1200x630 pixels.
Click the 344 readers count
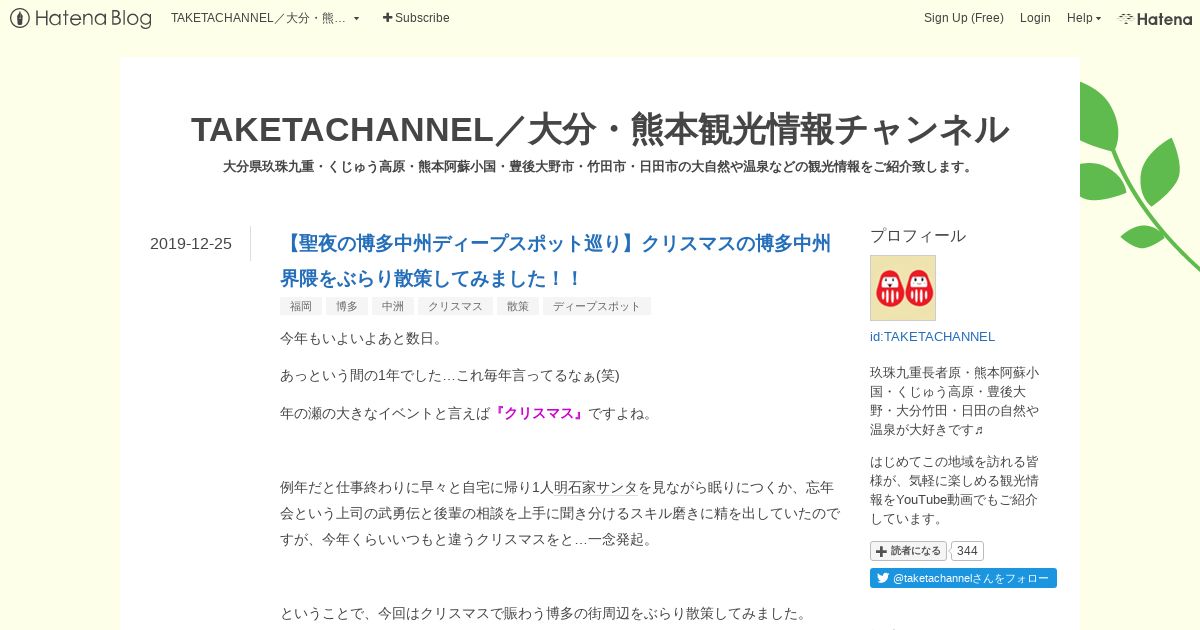967,551
